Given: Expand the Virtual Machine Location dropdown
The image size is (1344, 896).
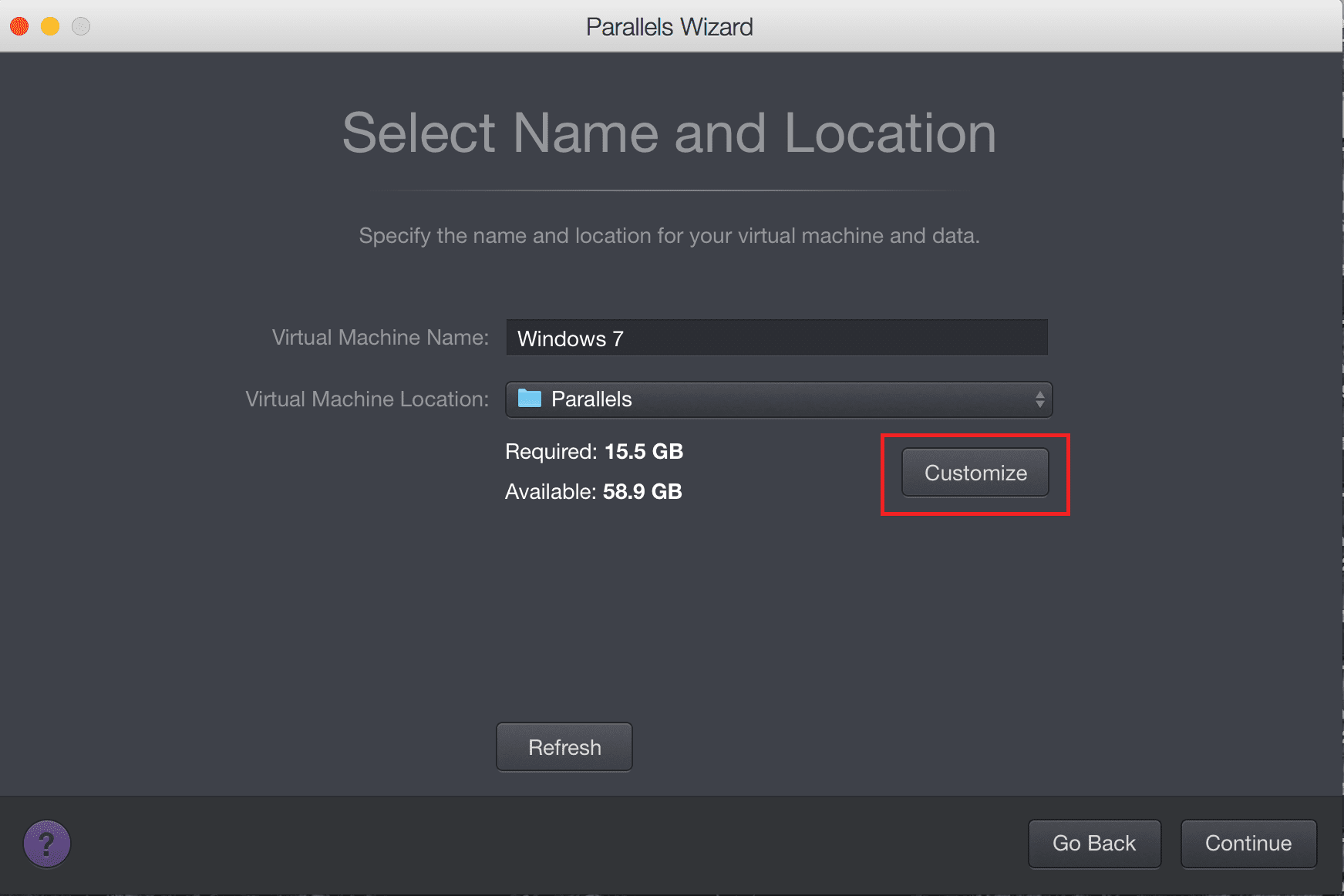Looking at the screenshot, I should coord(779,399).
